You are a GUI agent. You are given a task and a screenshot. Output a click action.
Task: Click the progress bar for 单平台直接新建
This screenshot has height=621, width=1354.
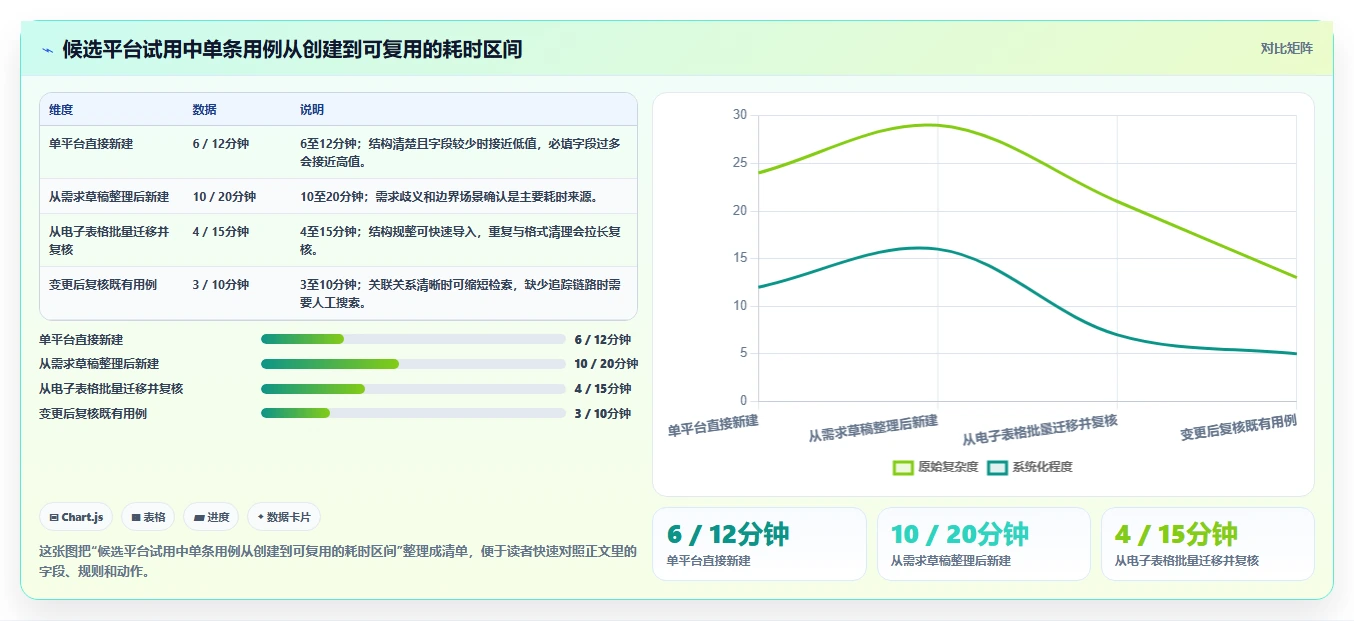413,340
